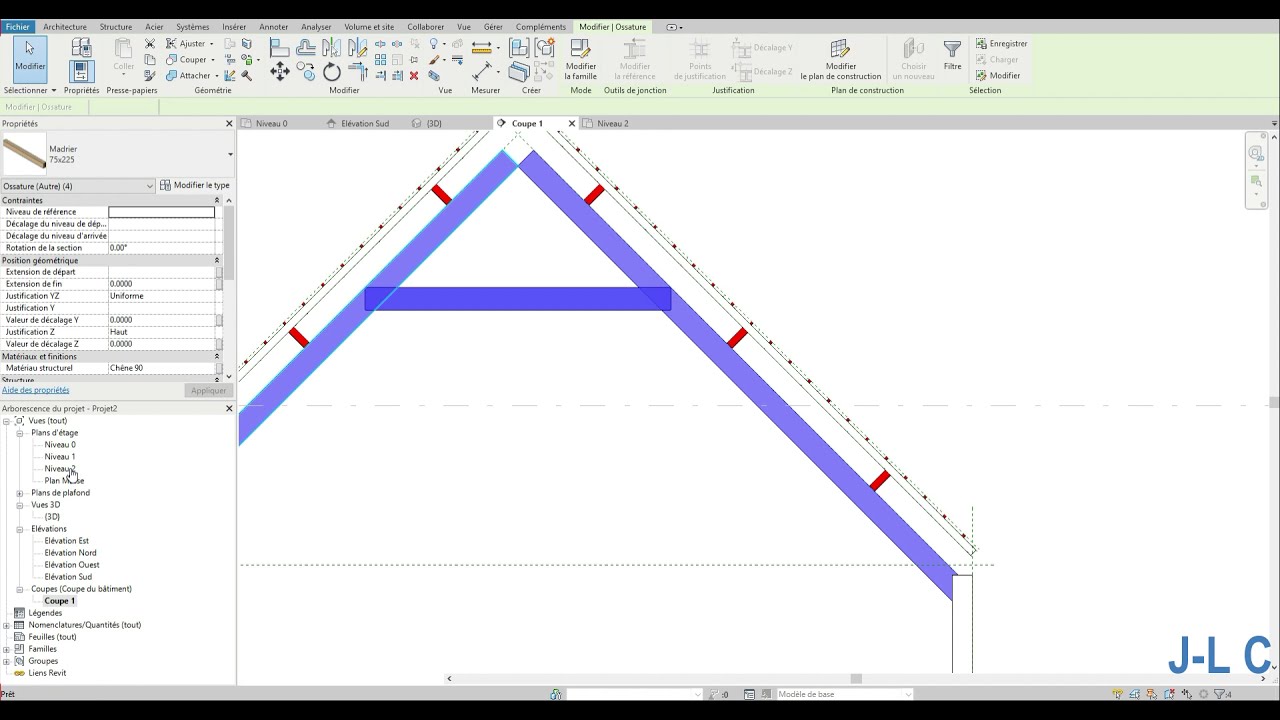Click the Niveau de référence input field
This screenshot has height=720, width=1280.
(161, 212)
